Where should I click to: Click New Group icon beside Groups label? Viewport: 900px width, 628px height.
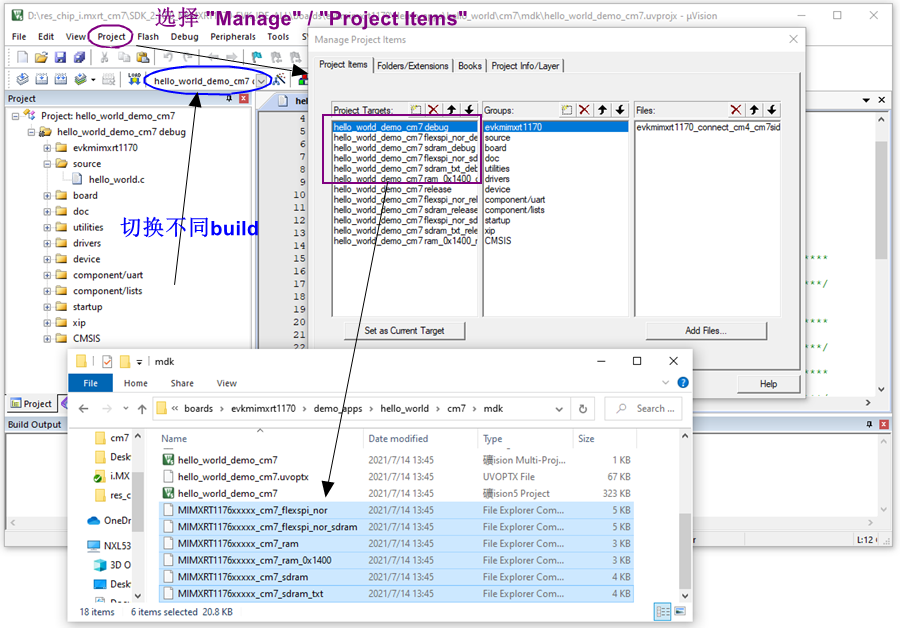point(567,110)
